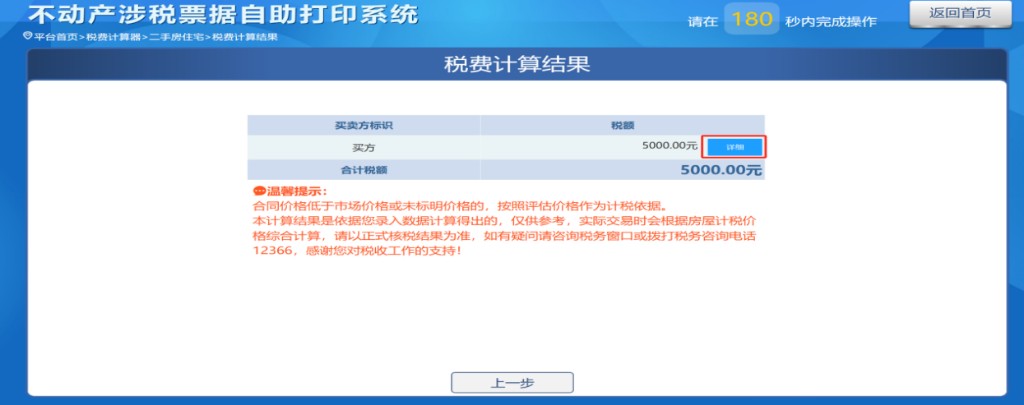Click the 买方 cell in the table

point(363,148)
